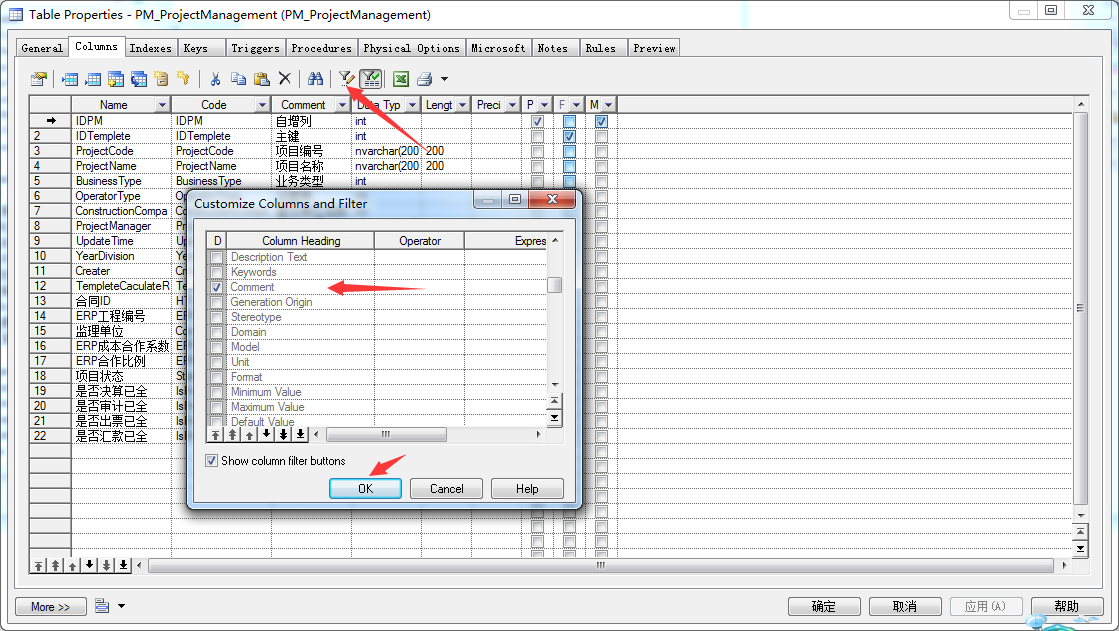Click dialog list's vertical scrollbar thumb

[555, 285]
